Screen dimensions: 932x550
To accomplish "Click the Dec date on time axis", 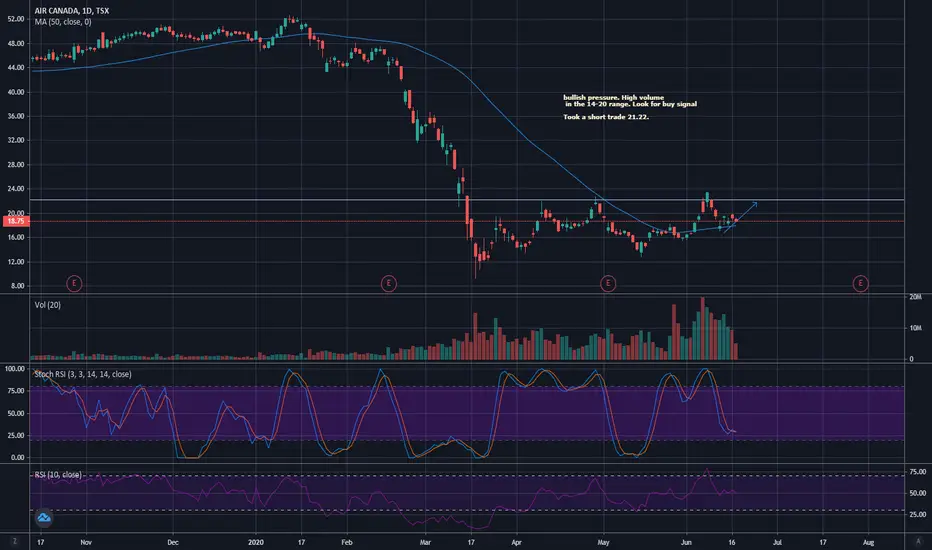I will coord(173,542).
